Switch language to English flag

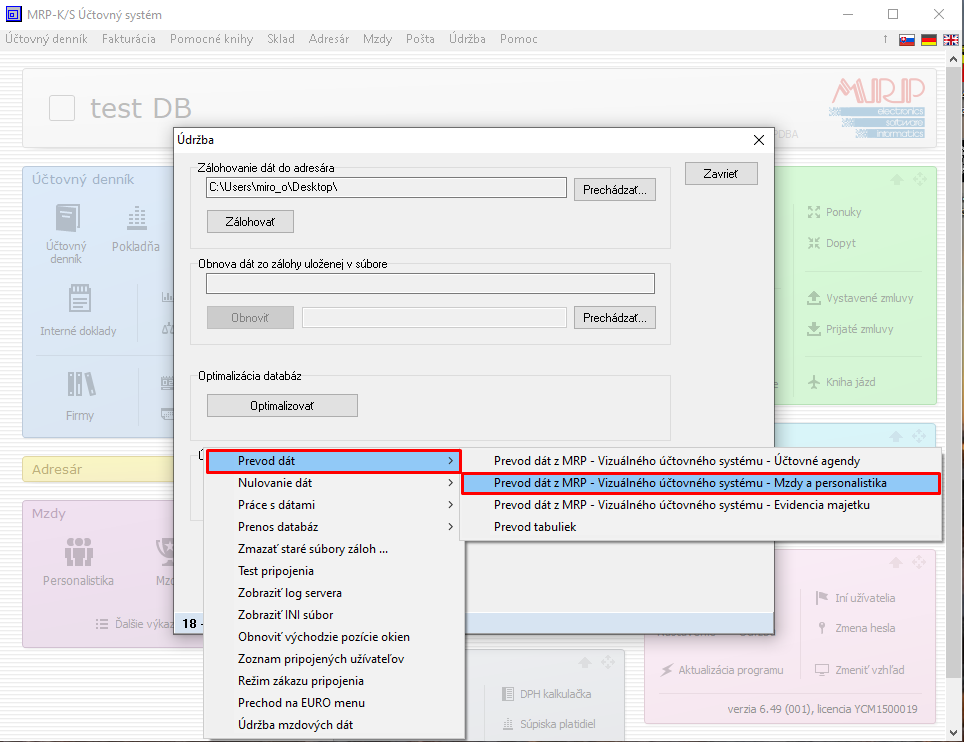tap(950, 40)
